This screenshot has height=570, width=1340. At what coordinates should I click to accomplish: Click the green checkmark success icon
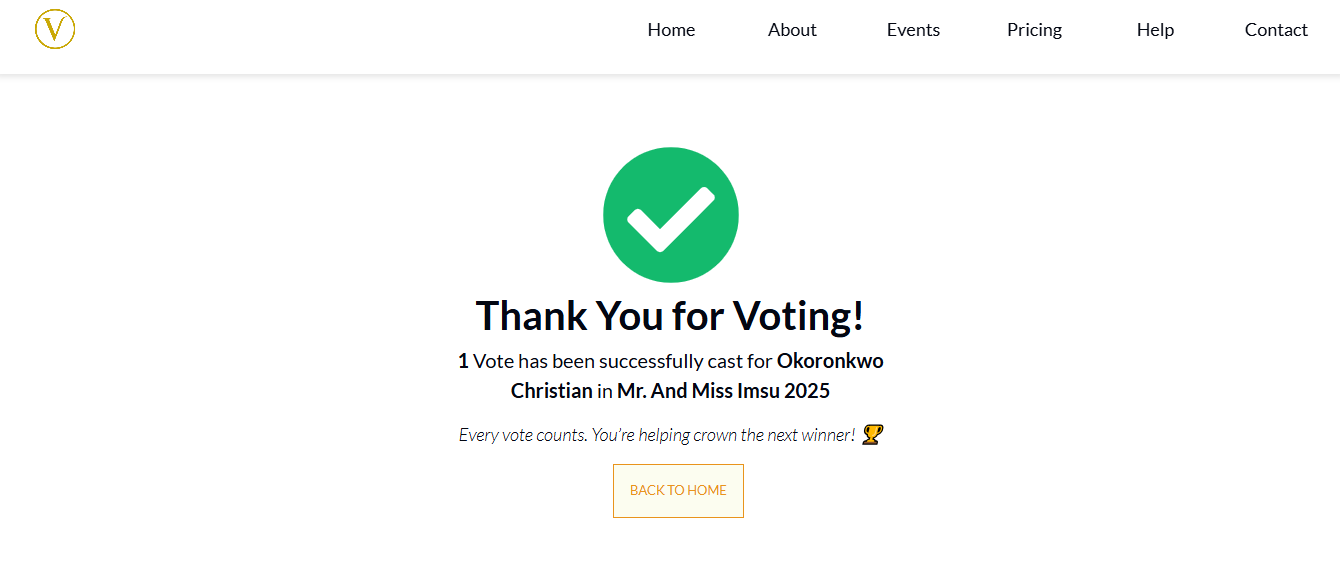(x=670, y=215)
